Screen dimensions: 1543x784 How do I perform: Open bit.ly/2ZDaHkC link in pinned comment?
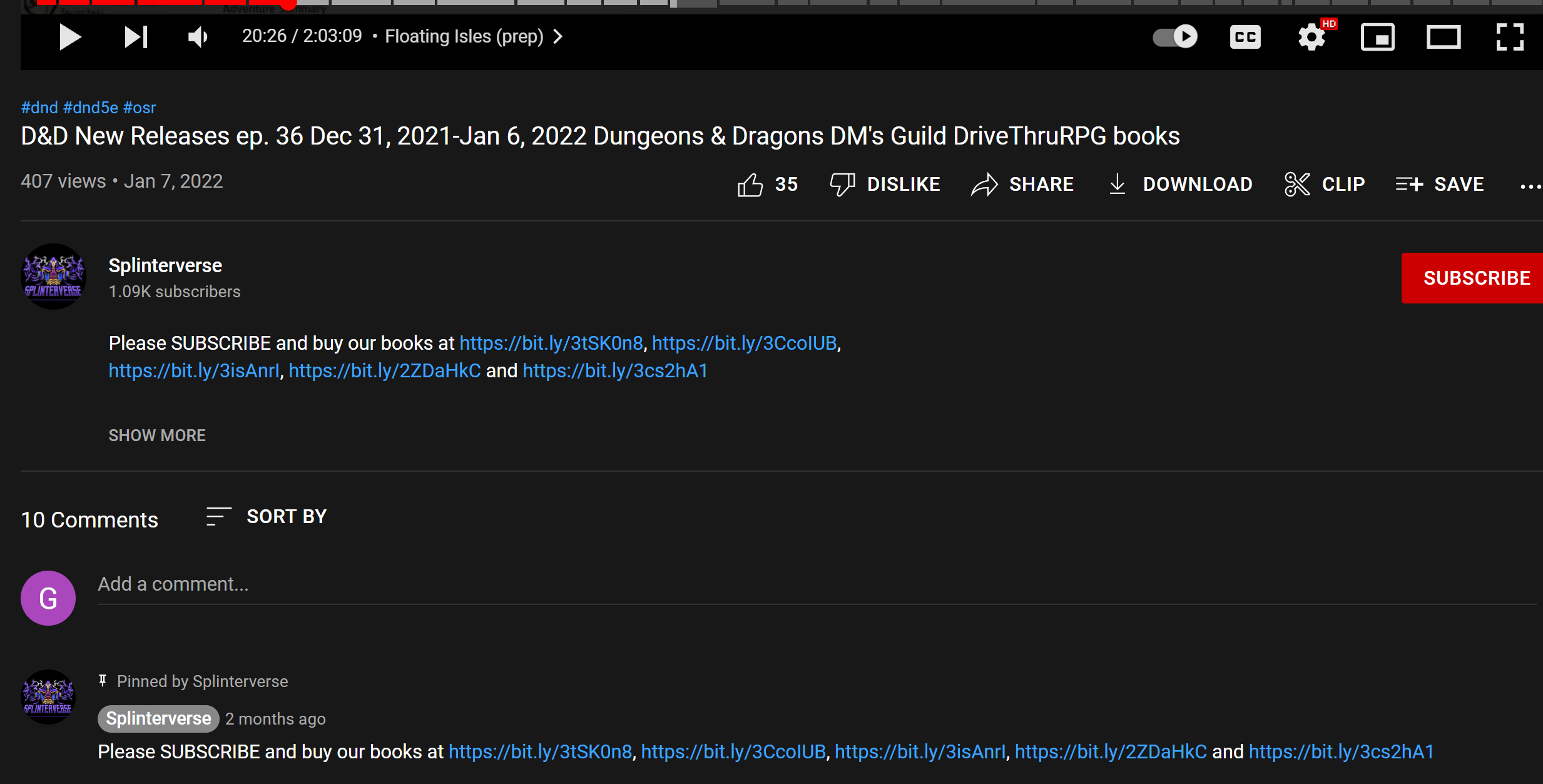pos(1111,752)
